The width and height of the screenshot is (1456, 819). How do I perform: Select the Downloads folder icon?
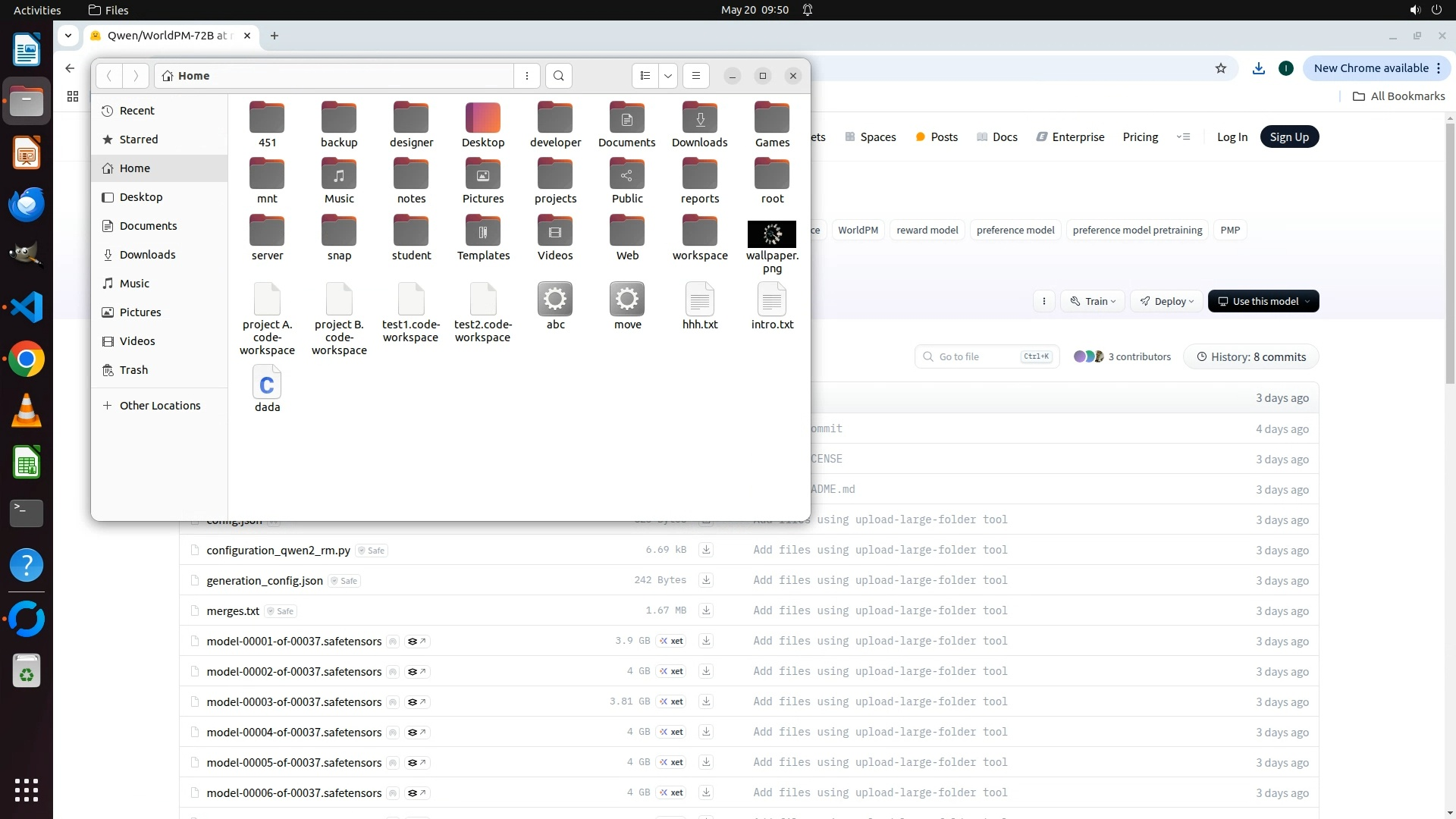coord(699,119)
